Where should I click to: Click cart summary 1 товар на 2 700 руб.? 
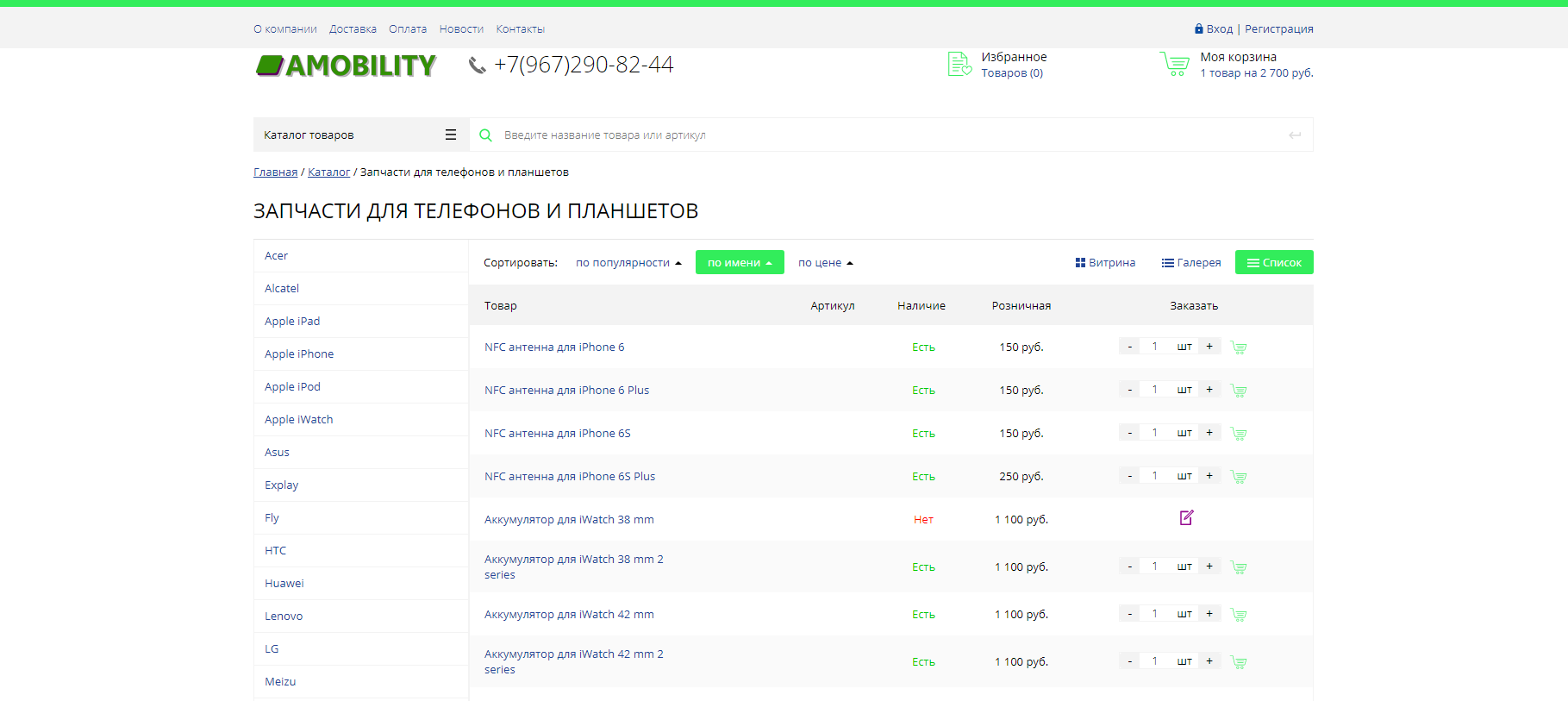tap(1257, 73)
